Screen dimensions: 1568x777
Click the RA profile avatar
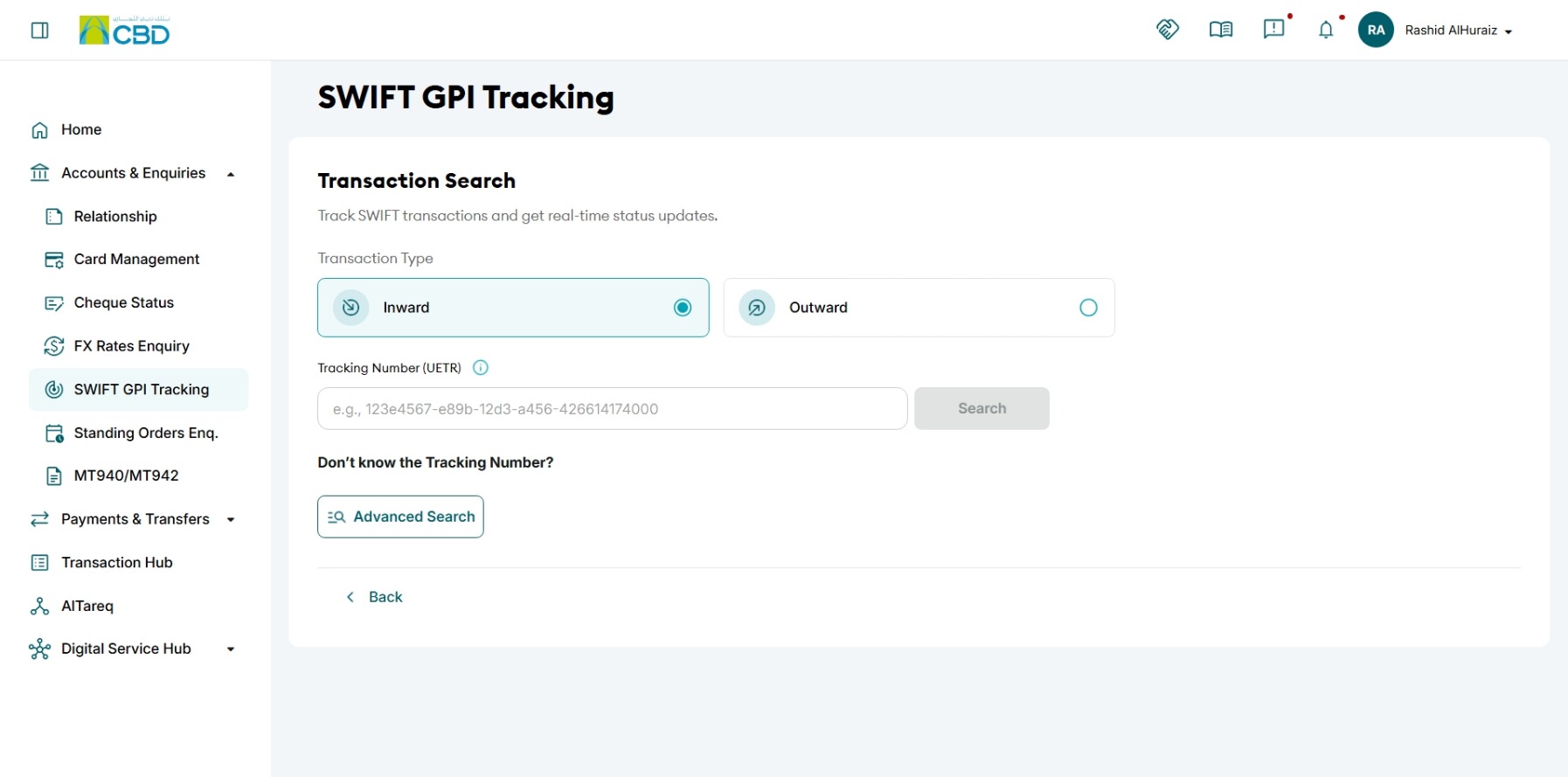pyautogui.click(x=1376, y=30)
